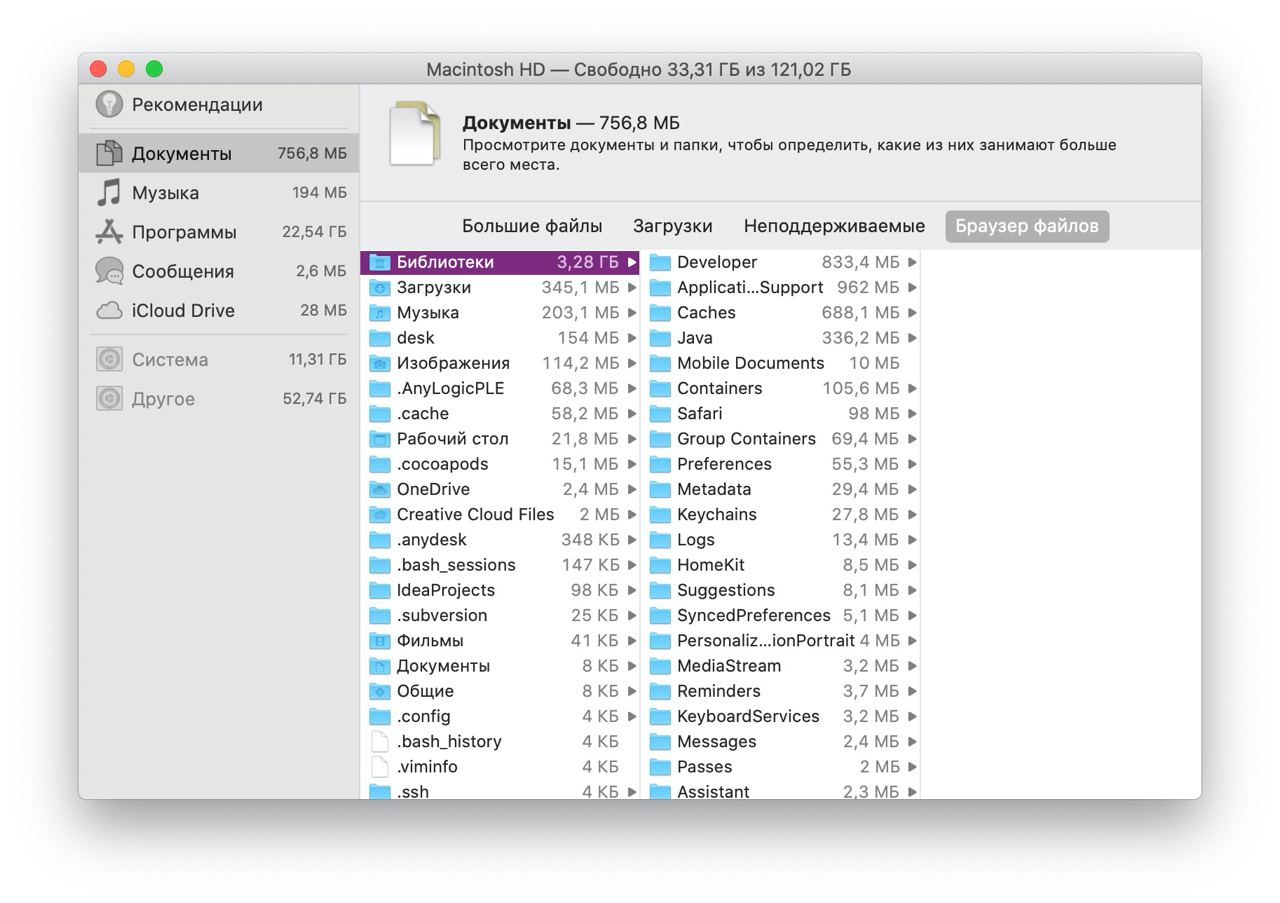Screen dimensions: 1280x903
Task: Select the Браузер файлов tab
Action: [x=1027, y=226]
